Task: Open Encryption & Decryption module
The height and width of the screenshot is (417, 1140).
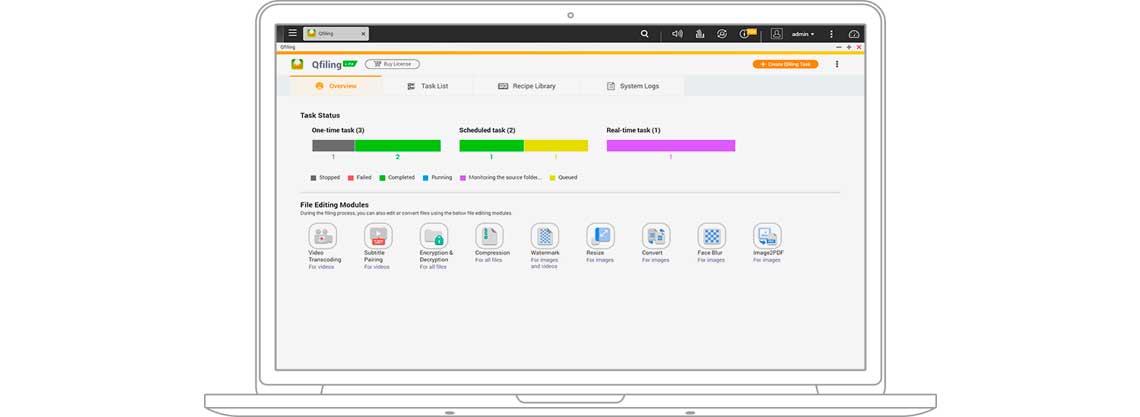Action: [x=434, y=237]
